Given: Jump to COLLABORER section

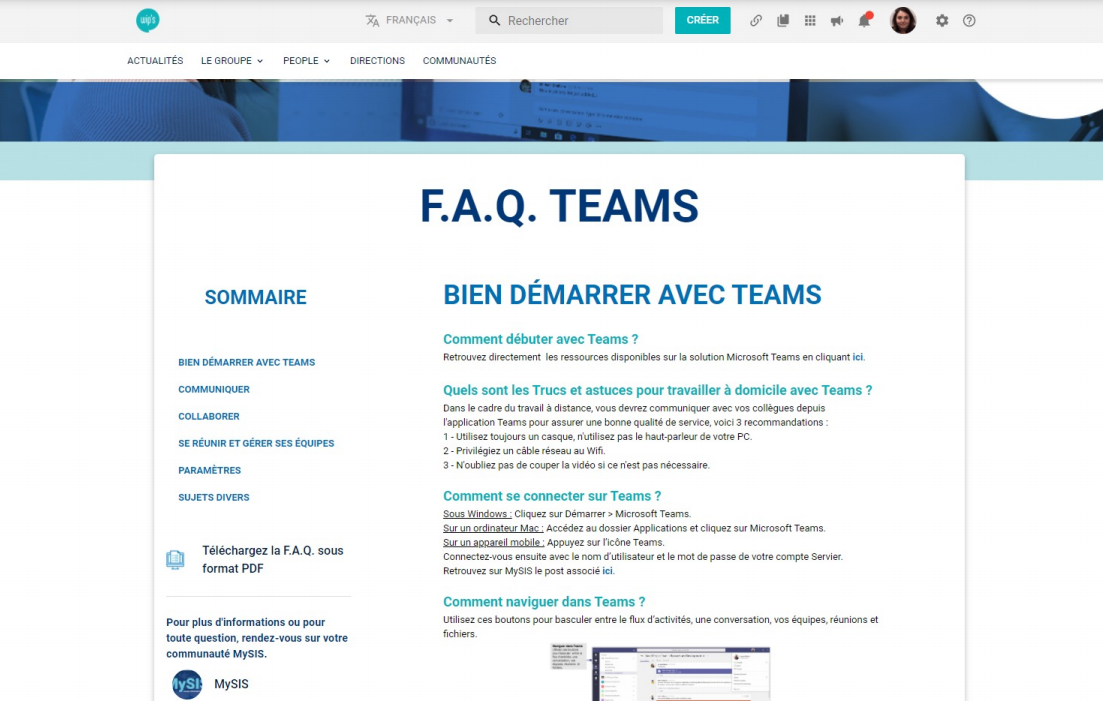Looking at the screenshot, I should pyautogui.click(x=209, y=416).
